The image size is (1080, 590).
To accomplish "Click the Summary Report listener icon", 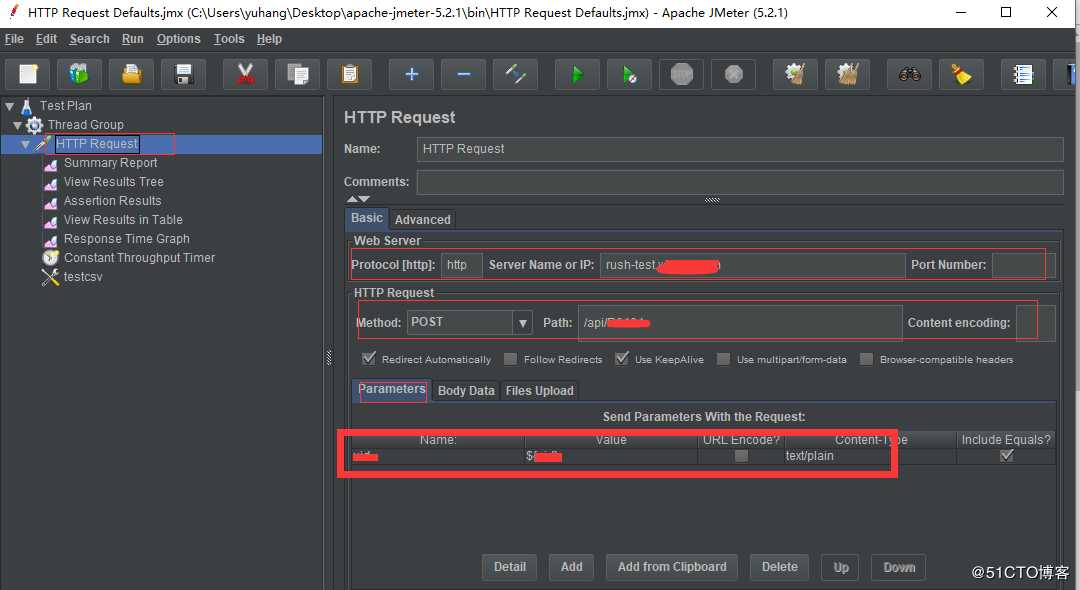I will click(50, 164).
